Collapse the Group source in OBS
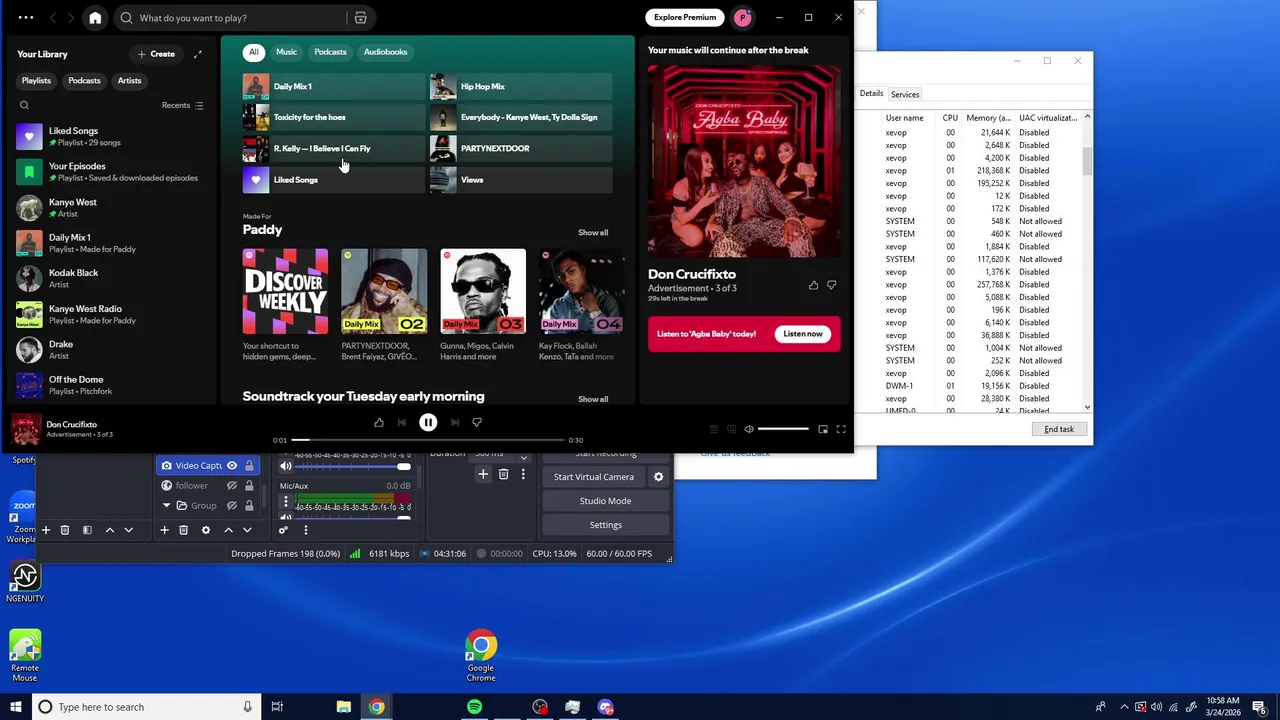 166,506
